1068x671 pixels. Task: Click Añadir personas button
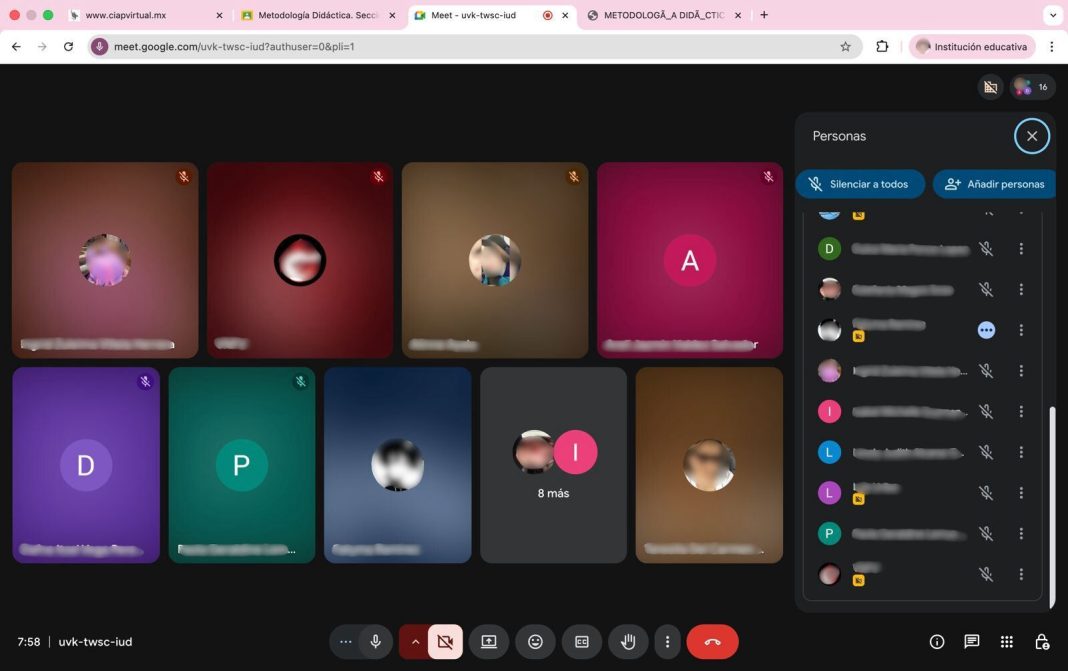(x=995, y=184)
